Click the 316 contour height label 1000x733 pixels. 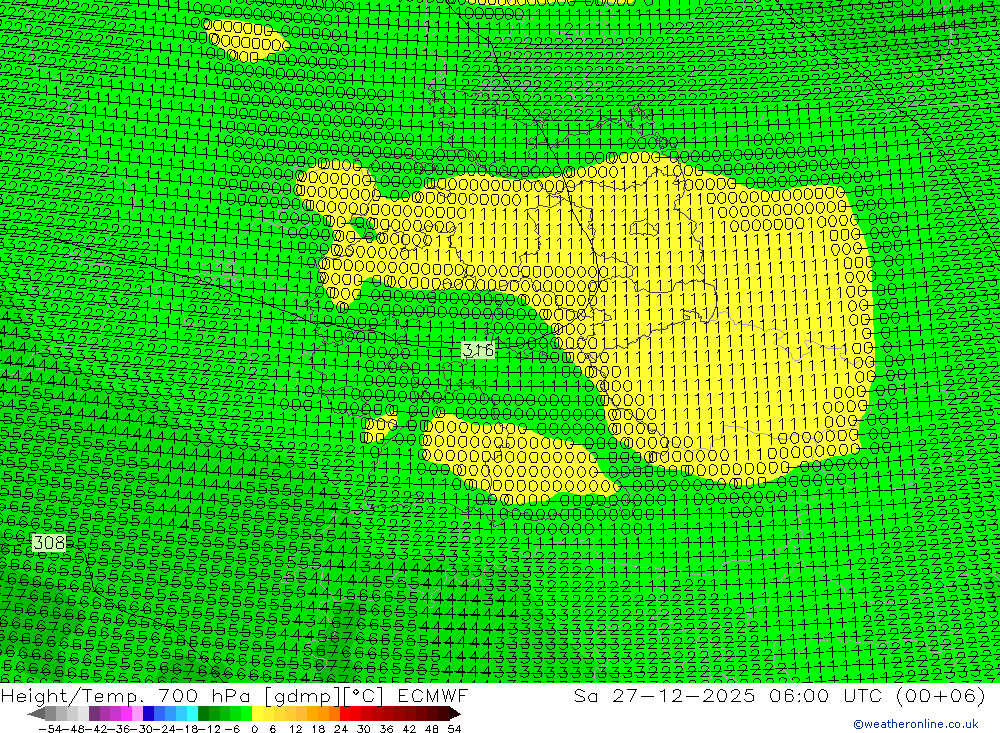(478, 349)
